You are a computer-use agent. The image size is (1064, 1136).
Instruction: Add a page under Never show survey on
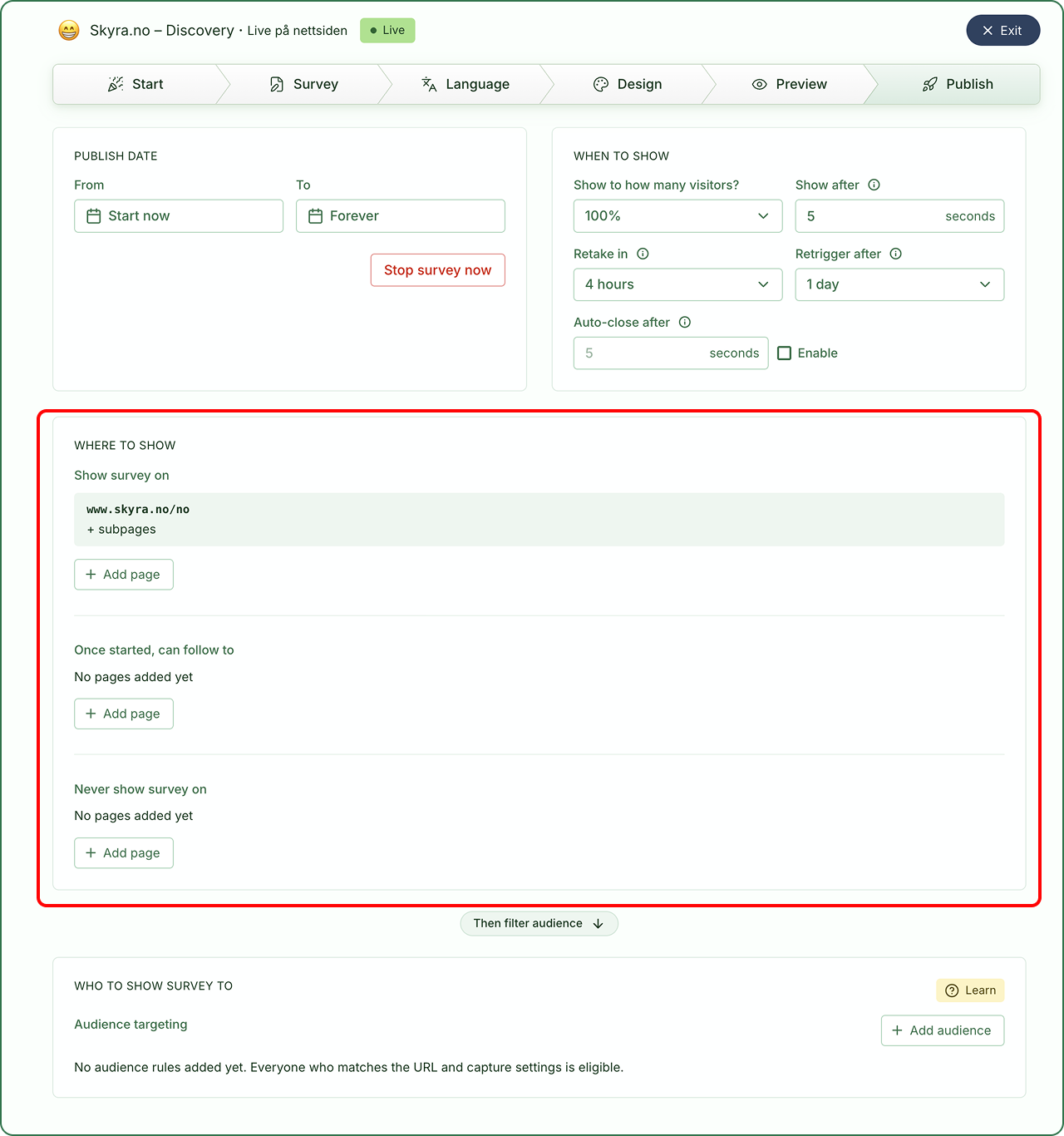124,853
